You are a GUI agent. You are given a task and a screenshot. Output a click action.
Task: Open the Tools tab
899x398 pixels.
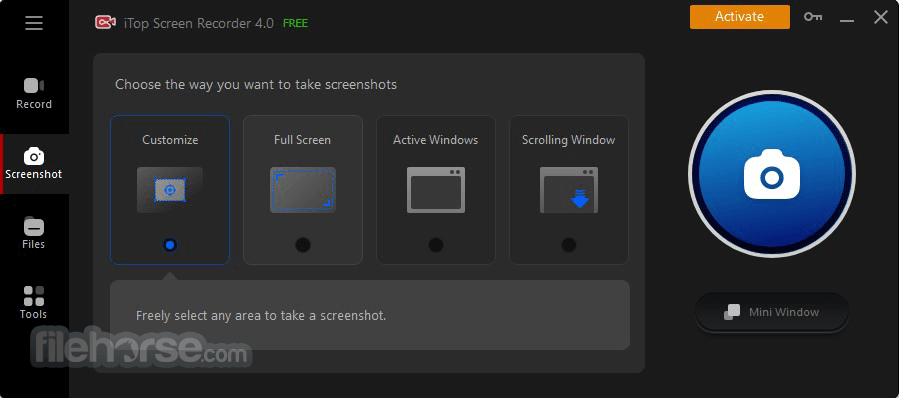(34, 303)
